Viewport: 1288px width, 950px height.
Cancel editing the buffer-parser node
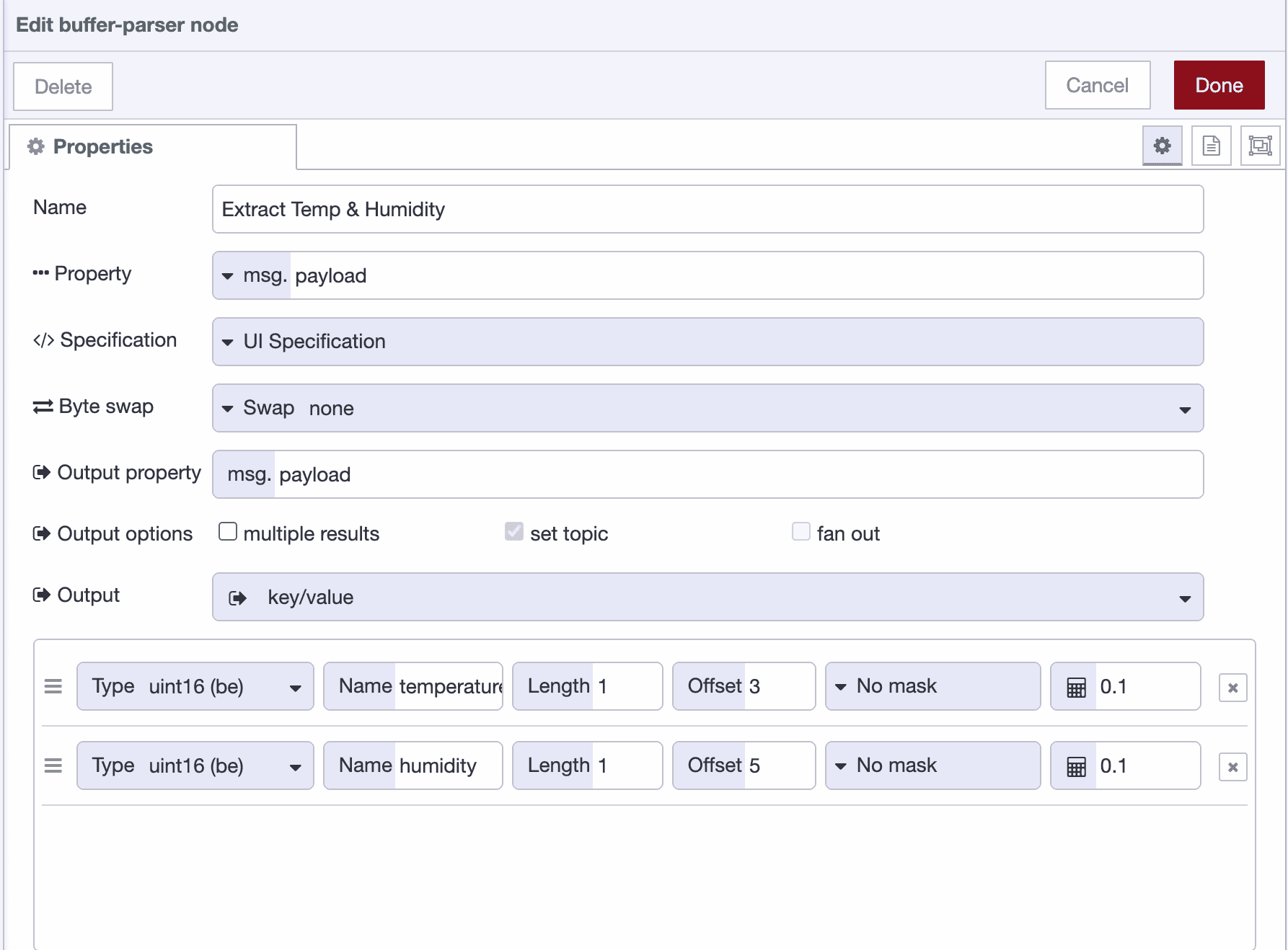[x=1097, y=84]
